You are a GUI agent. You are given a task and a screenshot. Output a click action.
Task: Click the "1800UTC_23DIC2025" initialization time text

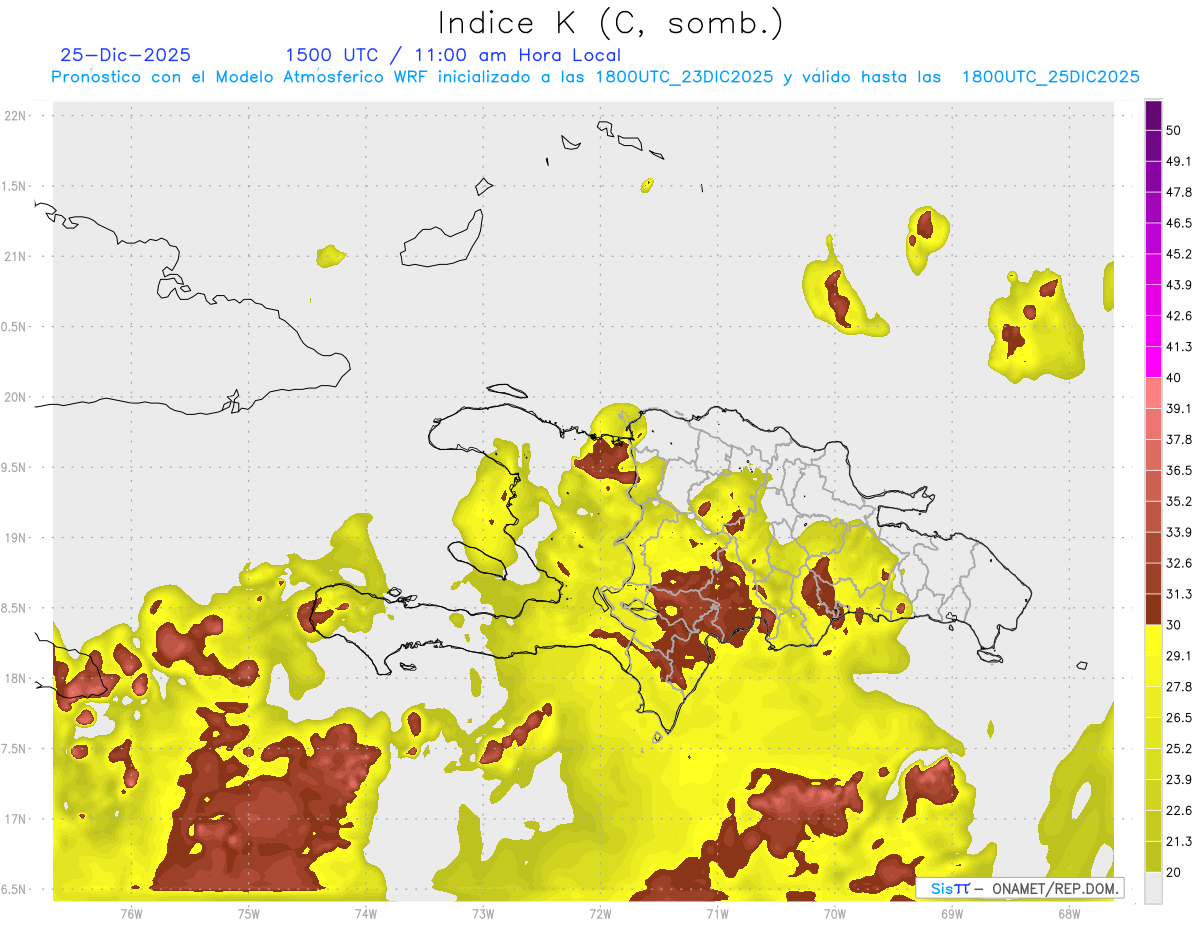pyautogui.click(x=684, y=77)
